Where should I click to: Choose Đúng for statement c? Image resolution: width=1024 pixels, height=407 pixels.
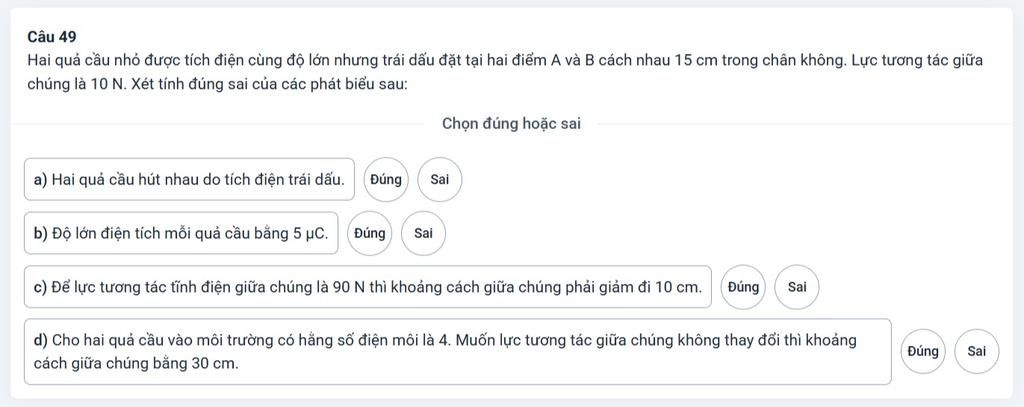click(x=744, y=287)
